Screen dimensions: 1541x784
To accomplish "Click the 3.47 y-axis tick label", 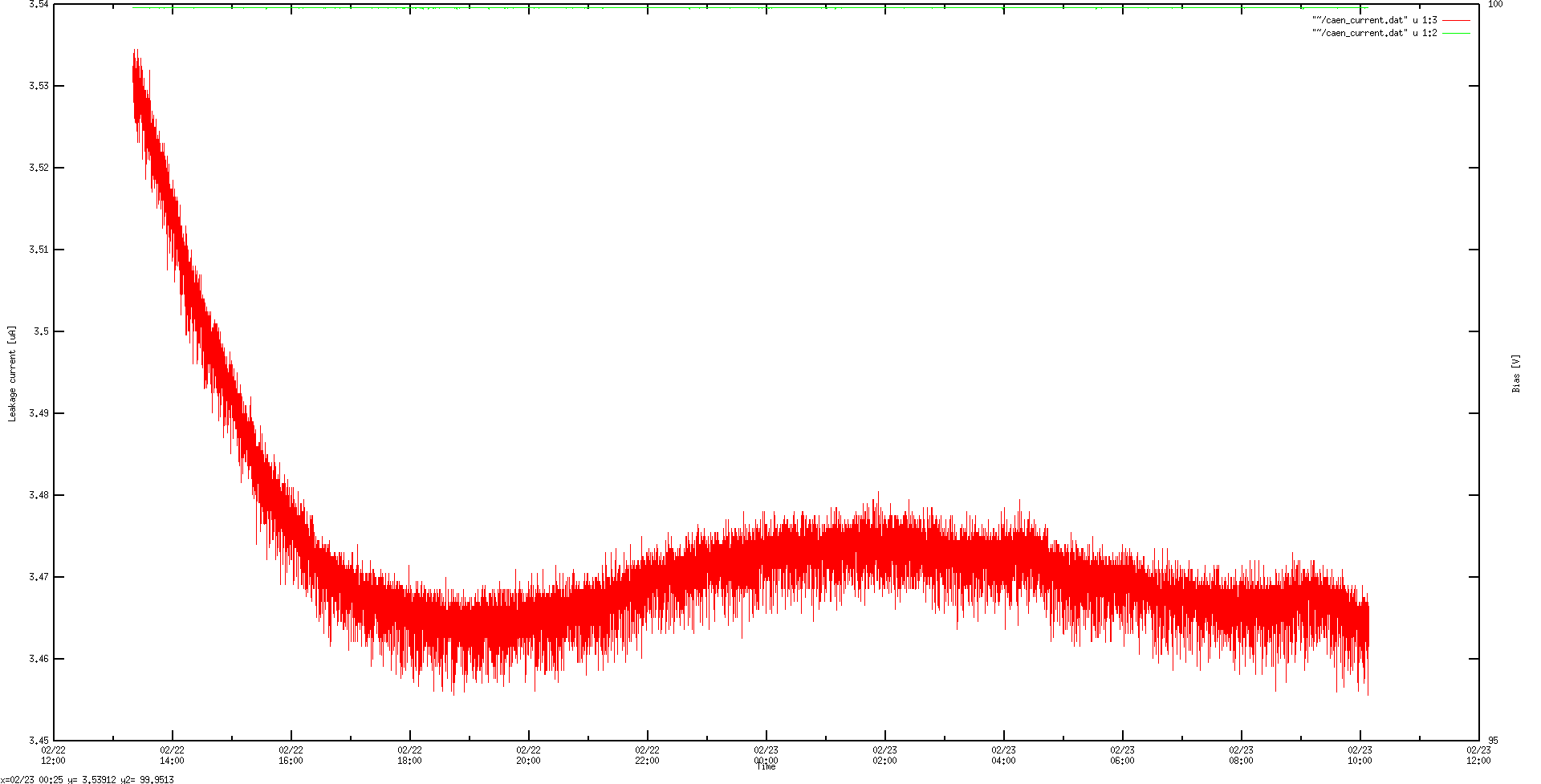I will (x=39, y=577).
